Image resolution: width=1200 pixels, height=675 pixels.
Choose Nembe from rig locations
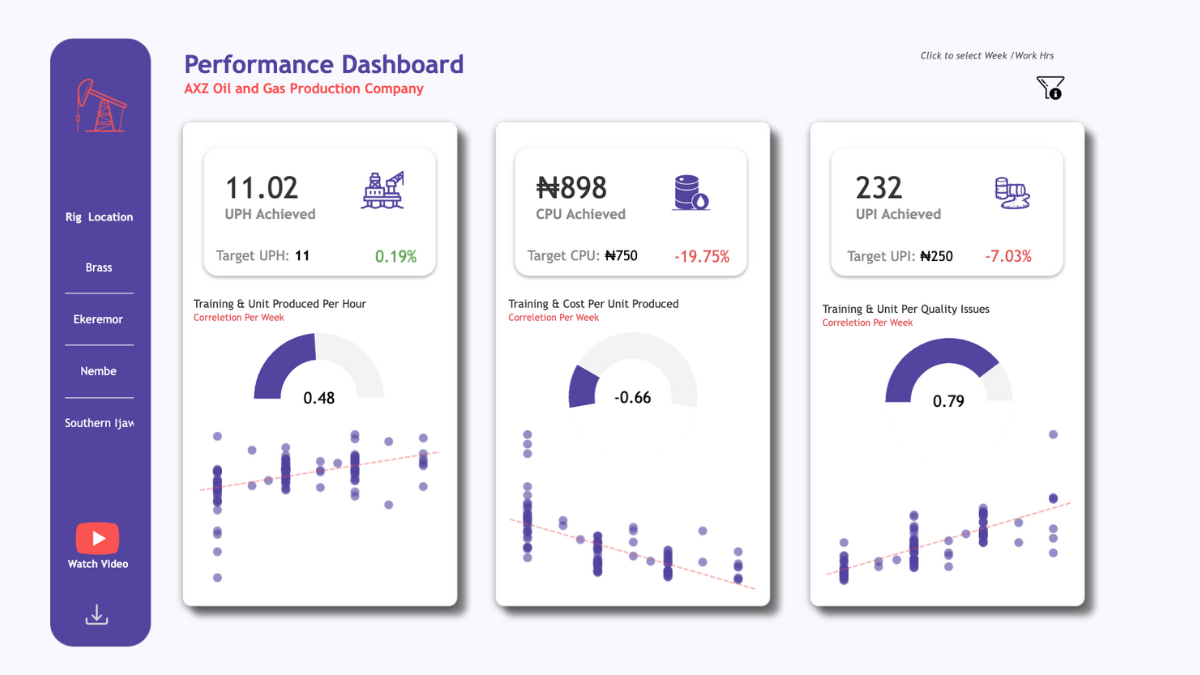point(99,371)
